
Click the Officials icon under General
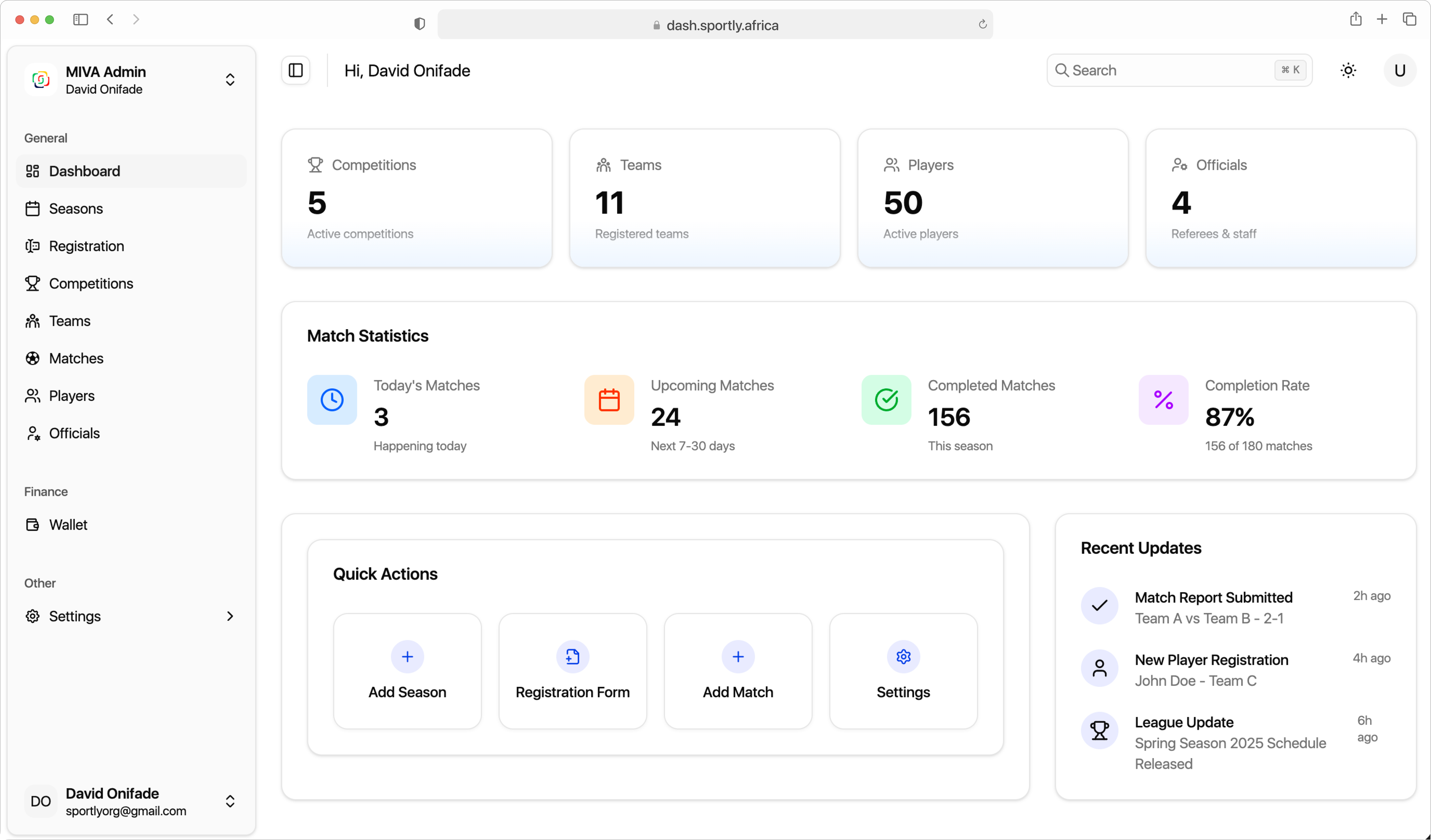[x=32, y=433]
